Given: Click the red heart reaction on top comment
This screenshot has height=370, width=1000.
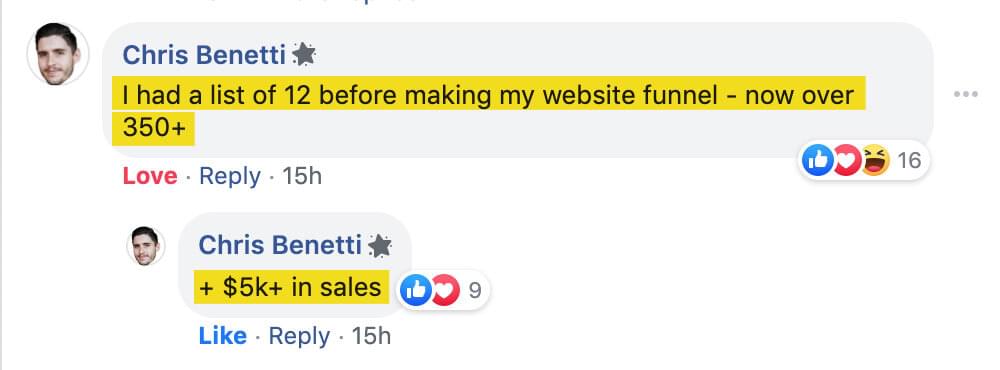Looking at the screenshot, I should point(847,159).
